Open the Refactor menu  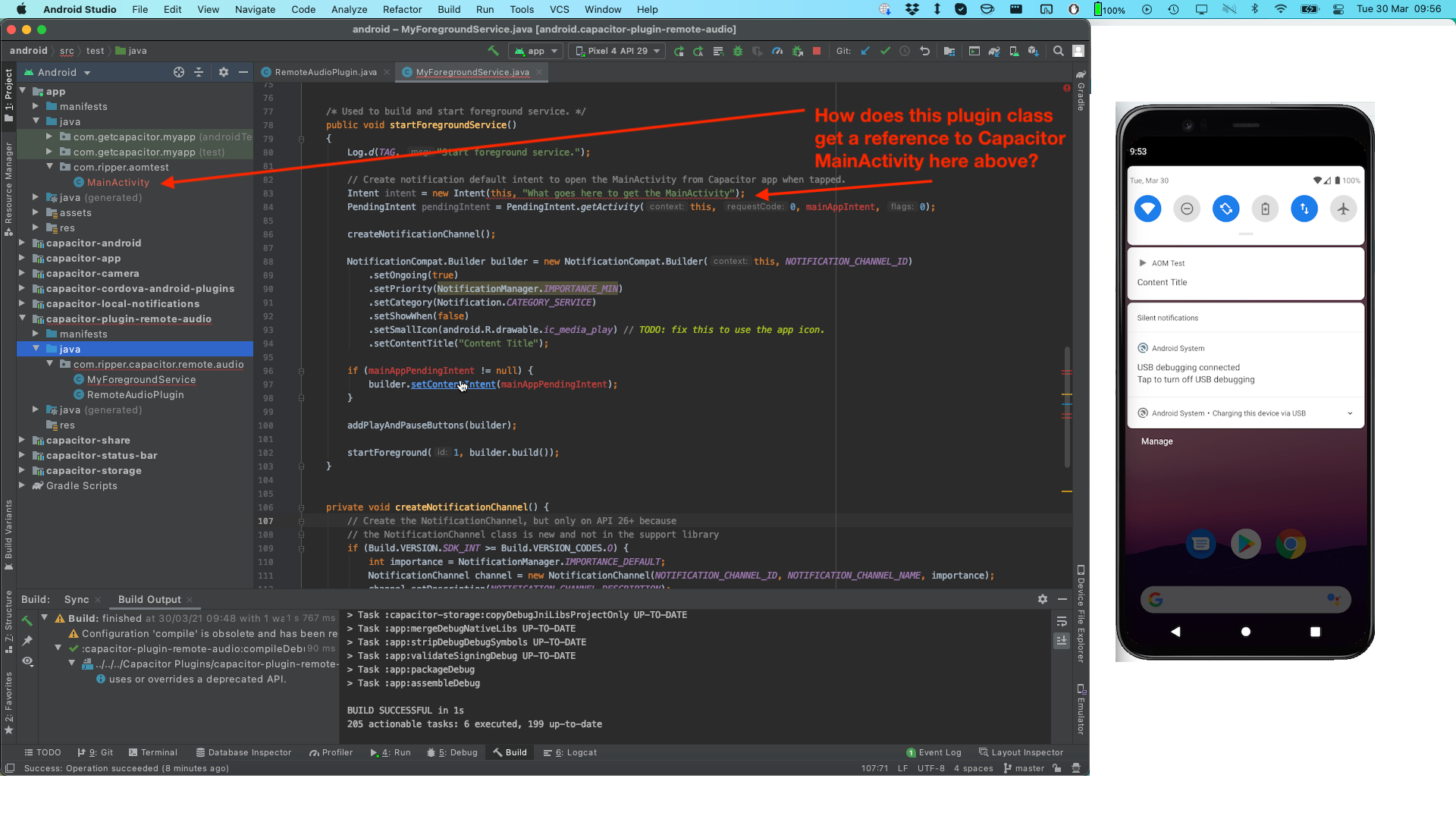coord(402,9)
